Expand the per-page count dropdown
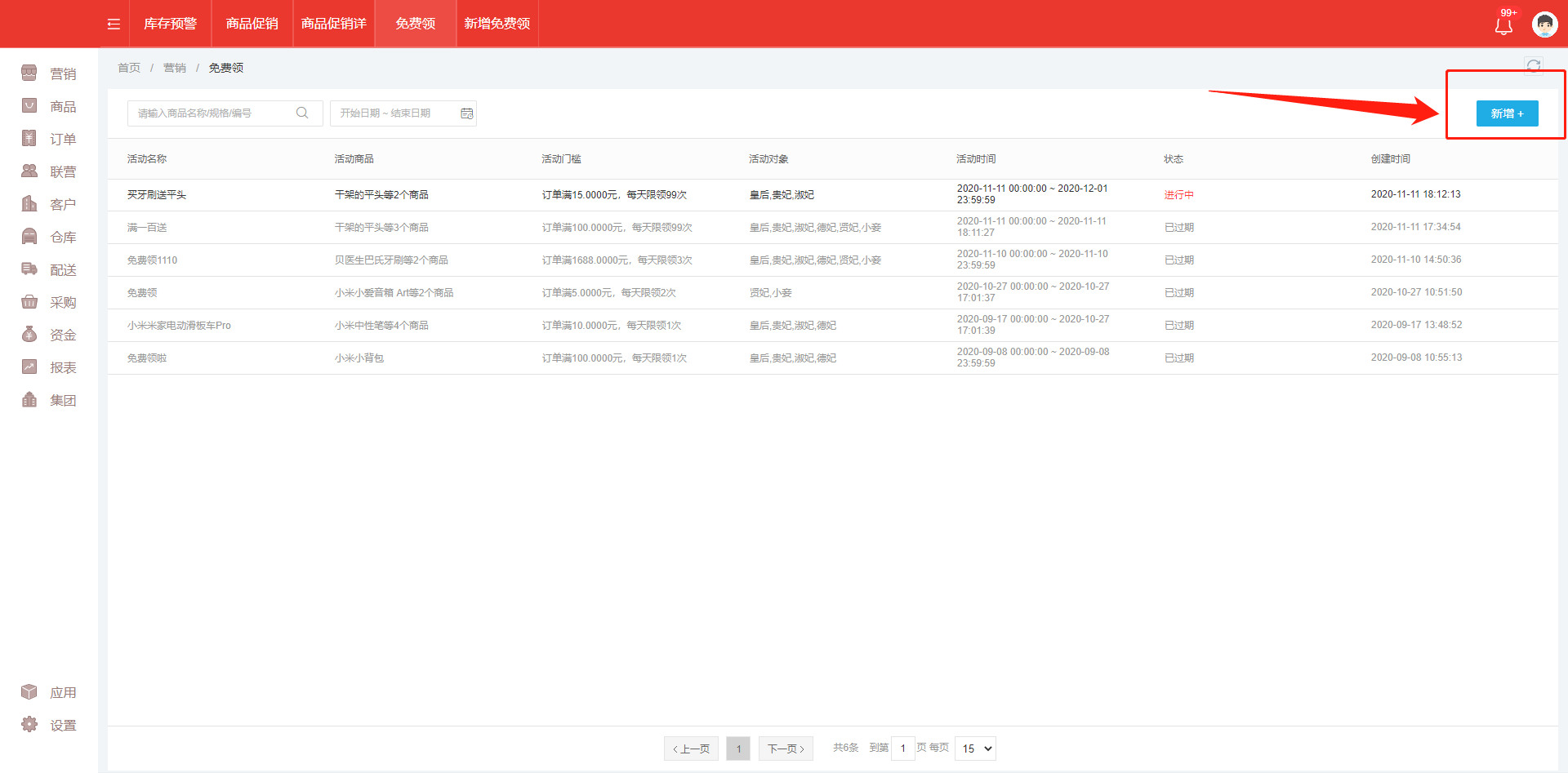Screen dimensions: 1568x773 (975, 749)
